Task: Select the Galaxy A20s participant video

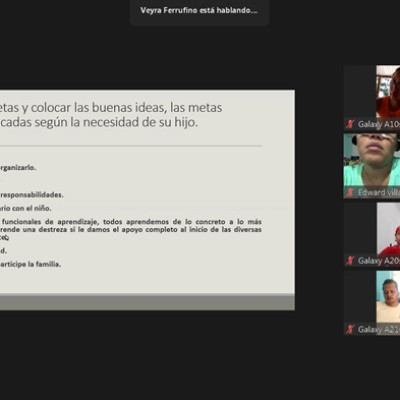Action: click(372, 235)
